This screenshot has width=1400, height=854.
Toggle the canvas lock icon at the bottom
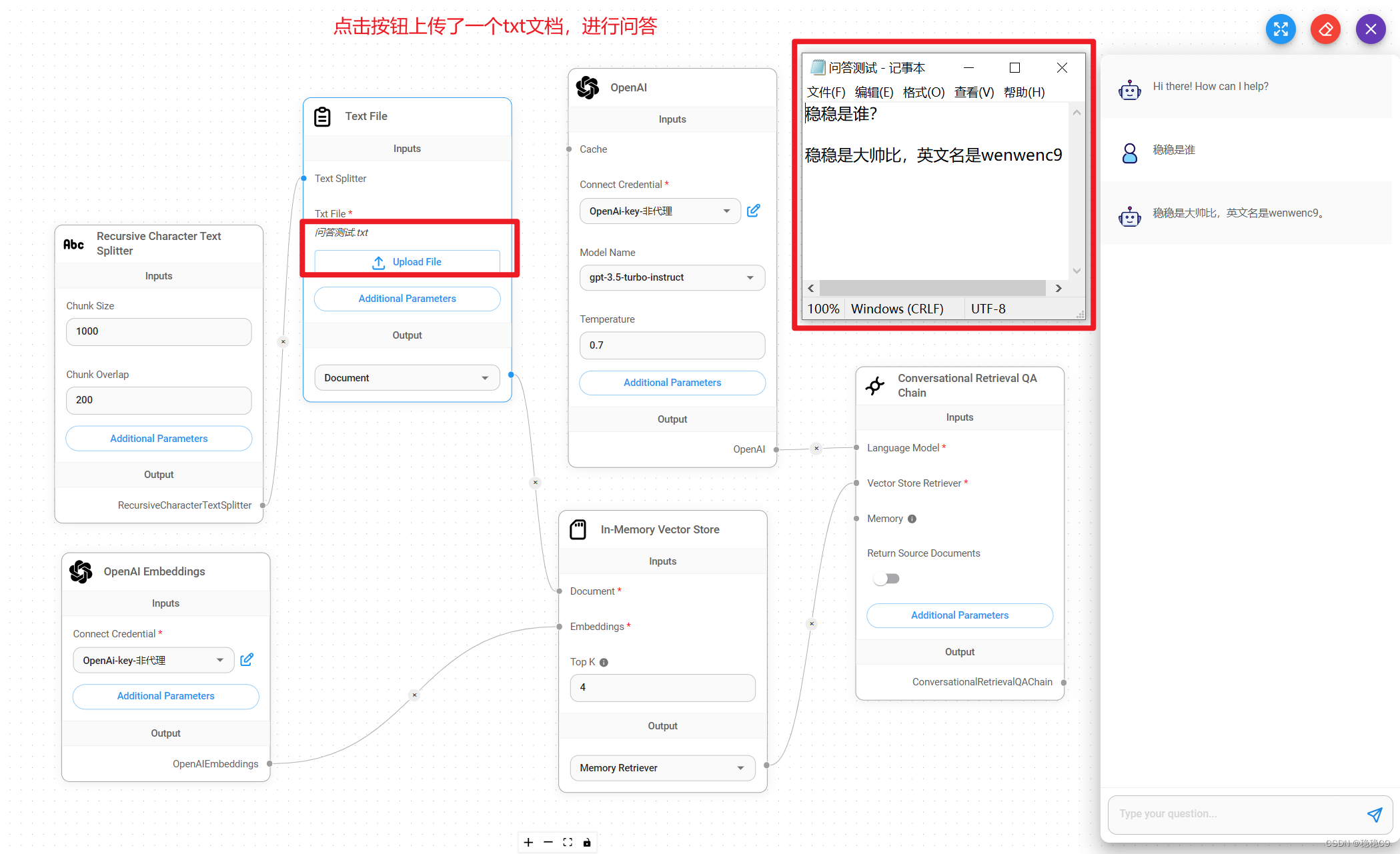pyautogui.click(x=587, y=842)
